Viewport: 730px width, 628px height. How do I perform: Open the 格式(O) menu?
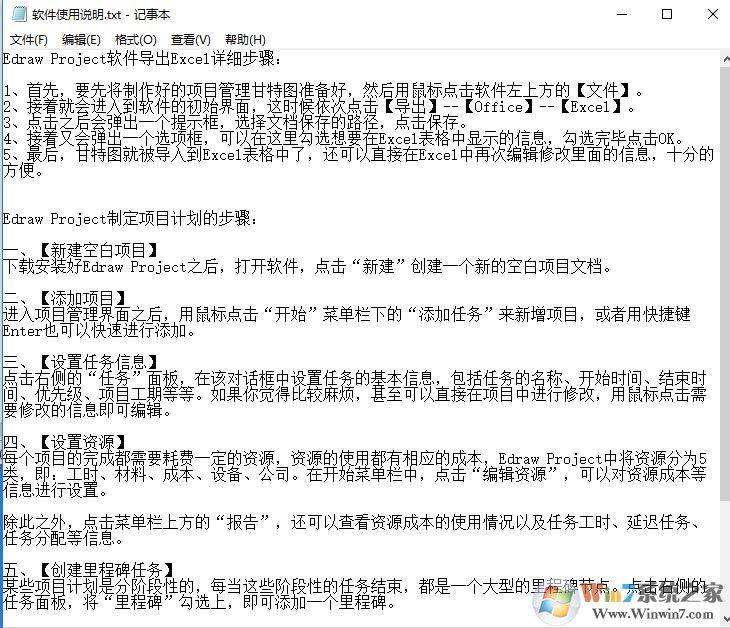click(136, 40)
